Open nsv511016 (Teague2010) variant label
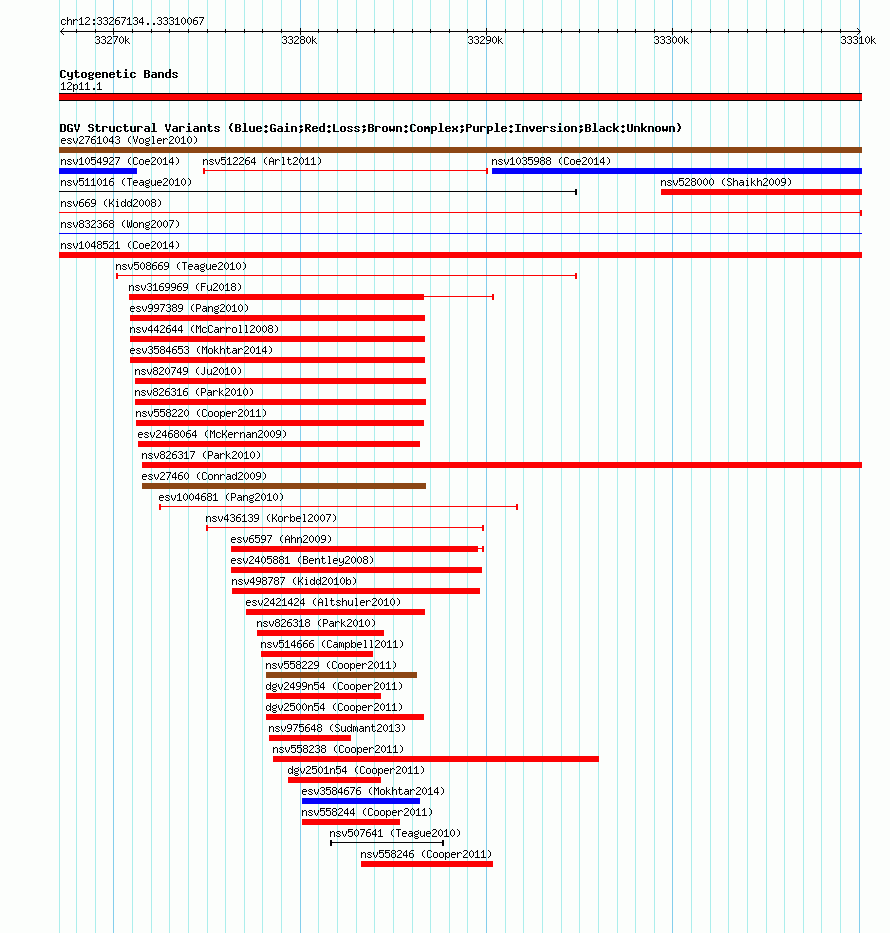Screen dimensions: 890x933 pyautogui.click(x=126, y=182)
